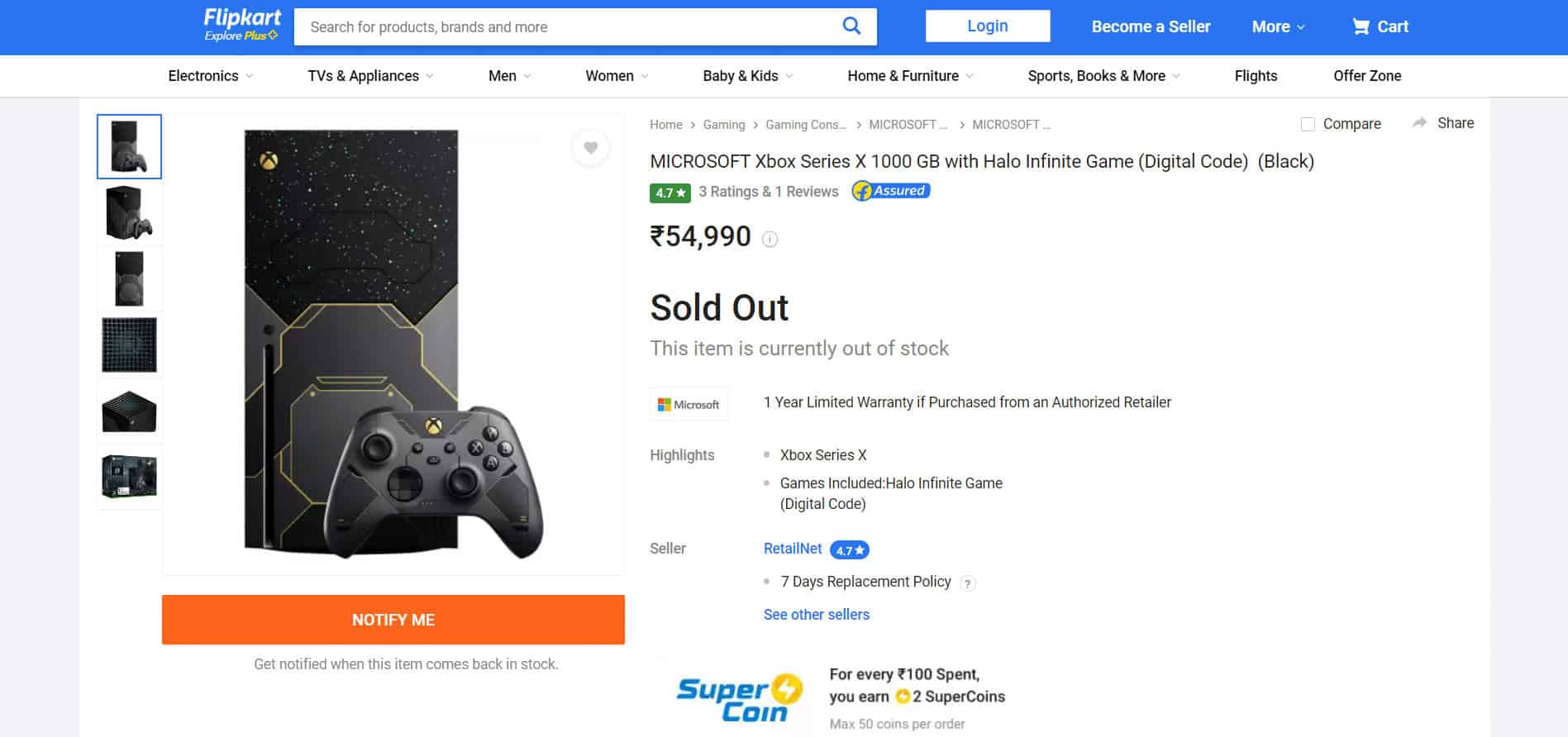The width and height of the screenshot is (1568, 737).
Task: Select the Xbox bundle box thumbnail
Action: tap(129, 477)
